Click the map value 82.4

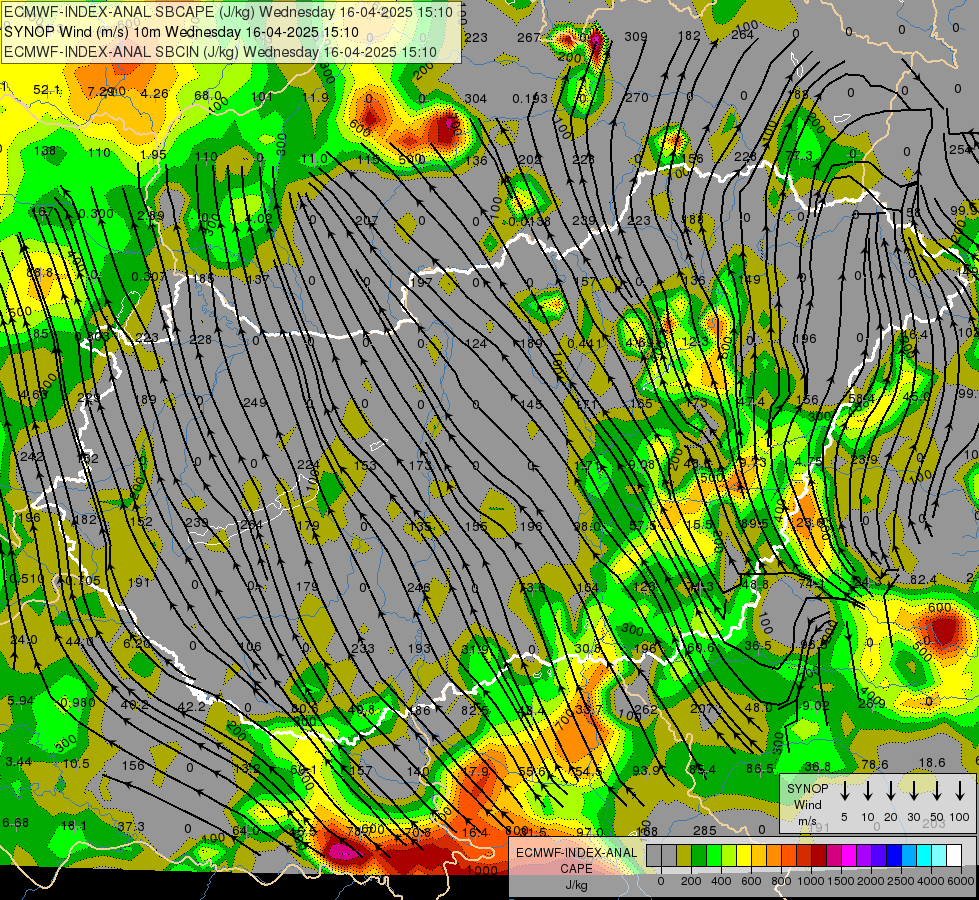pyautogui.click(x=923, y=580)
